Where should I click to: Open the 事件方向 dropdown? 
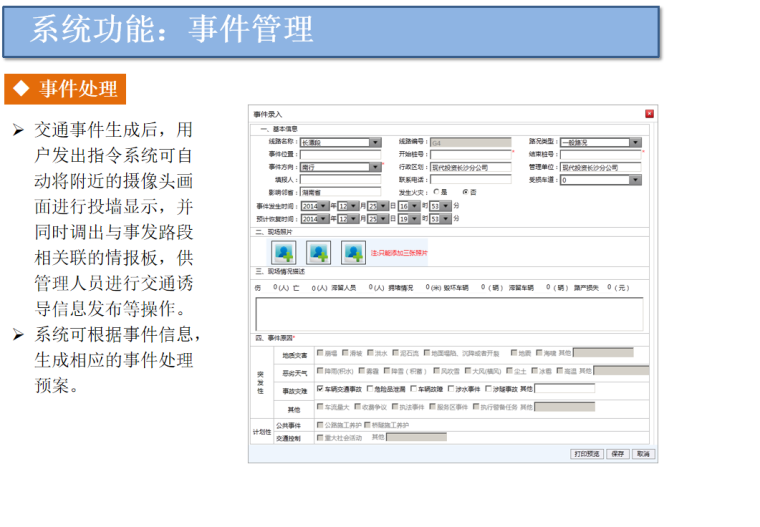376,168
